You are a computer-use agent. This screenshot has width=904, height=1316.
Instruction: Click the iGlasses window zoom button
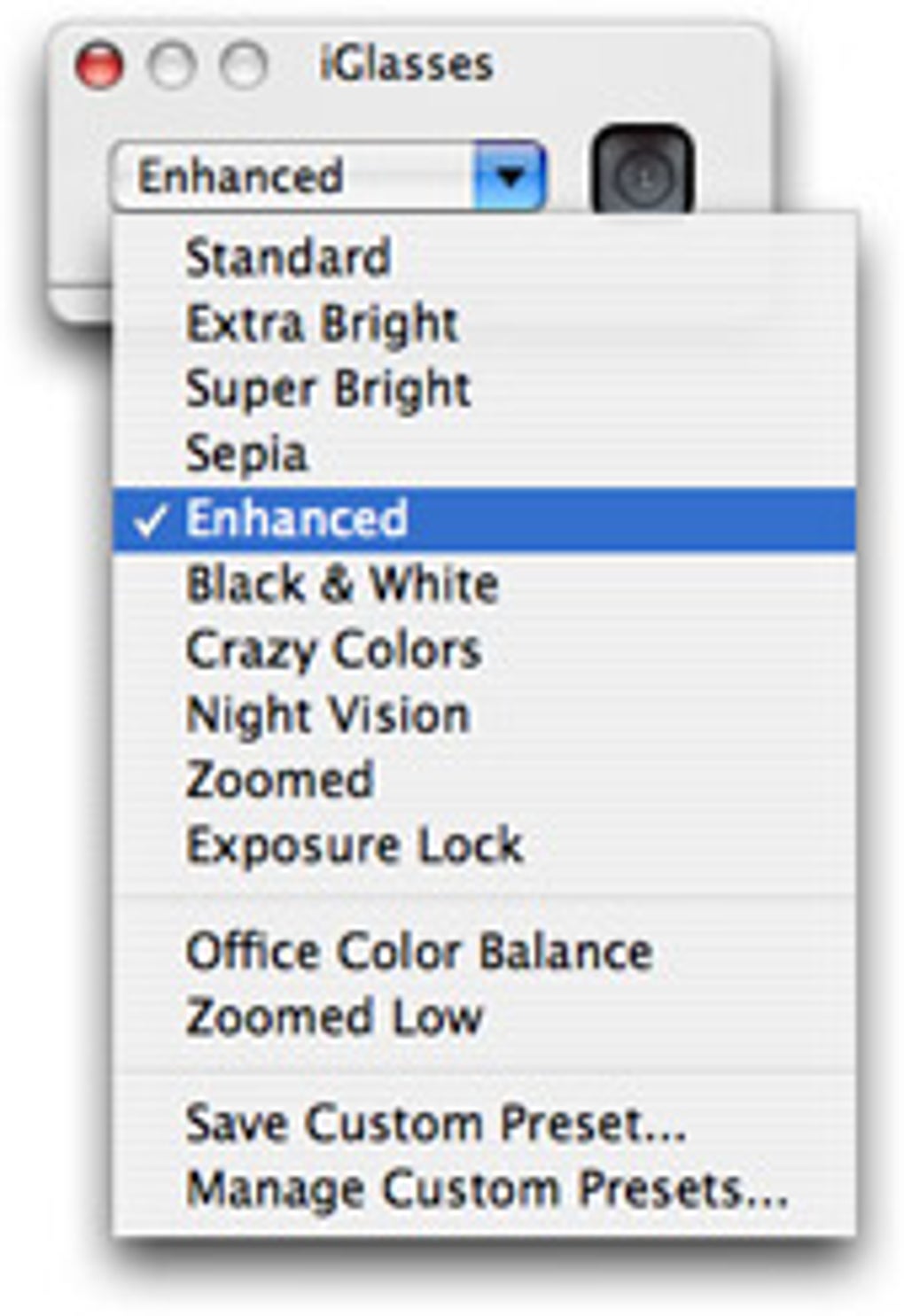(243, 66)
